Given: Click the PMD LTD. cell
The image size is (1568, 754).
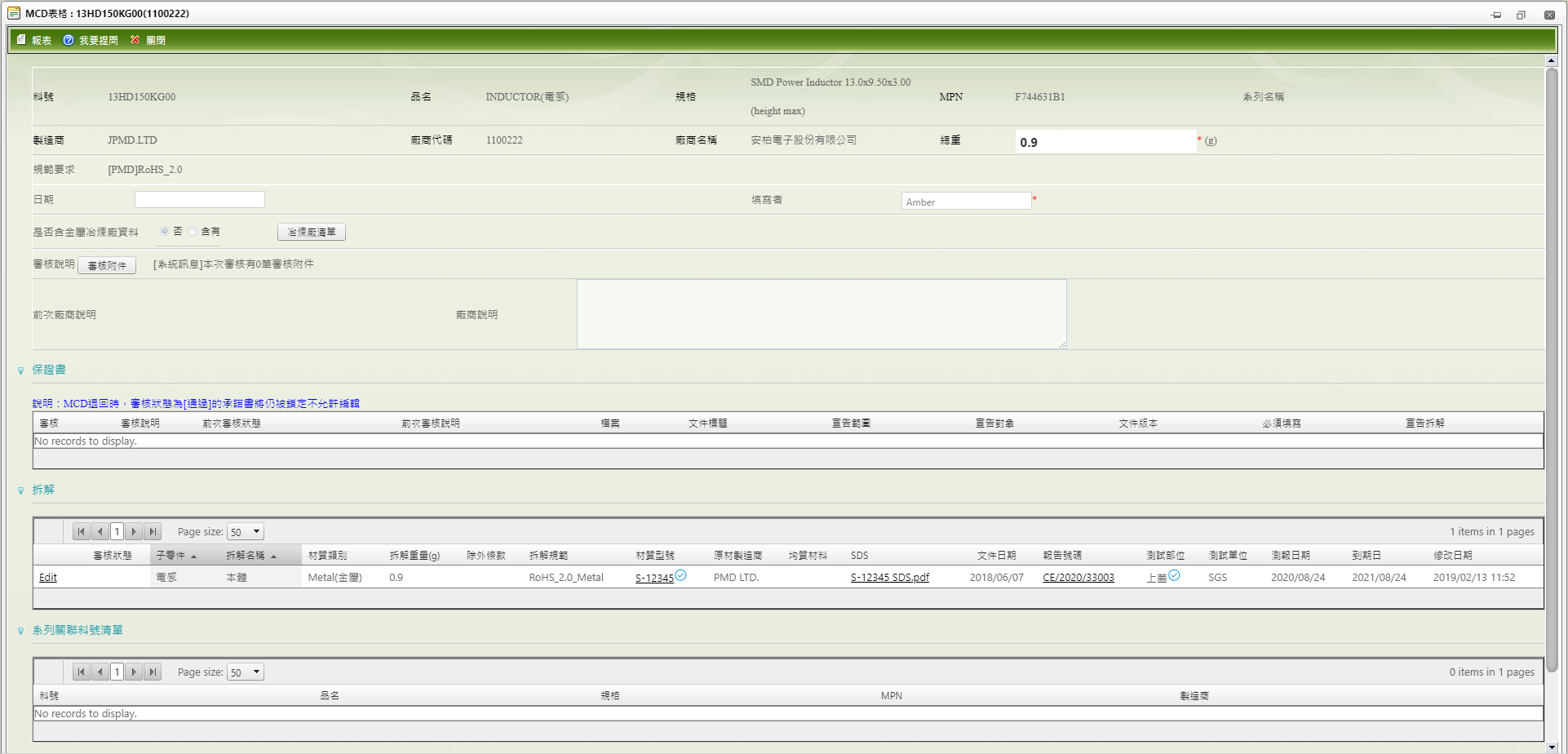Looking at the screenshot, I should (736, 577).
